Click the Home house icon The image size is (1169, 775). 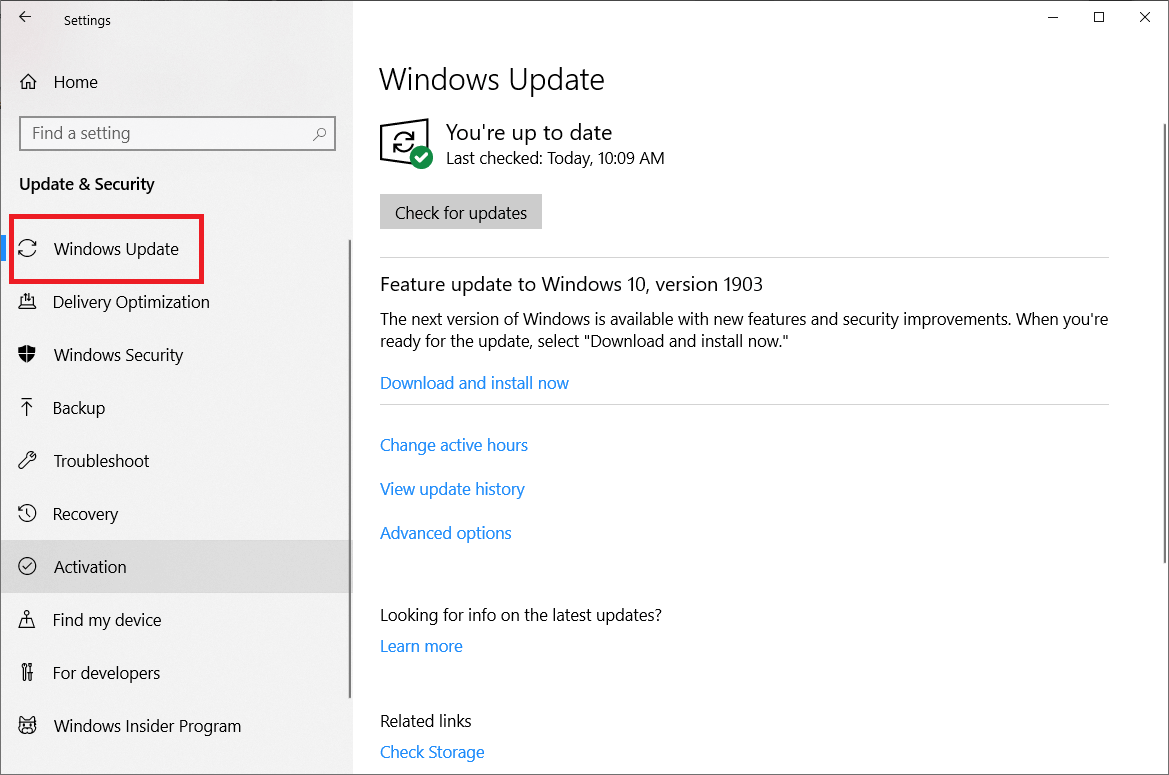28,82
